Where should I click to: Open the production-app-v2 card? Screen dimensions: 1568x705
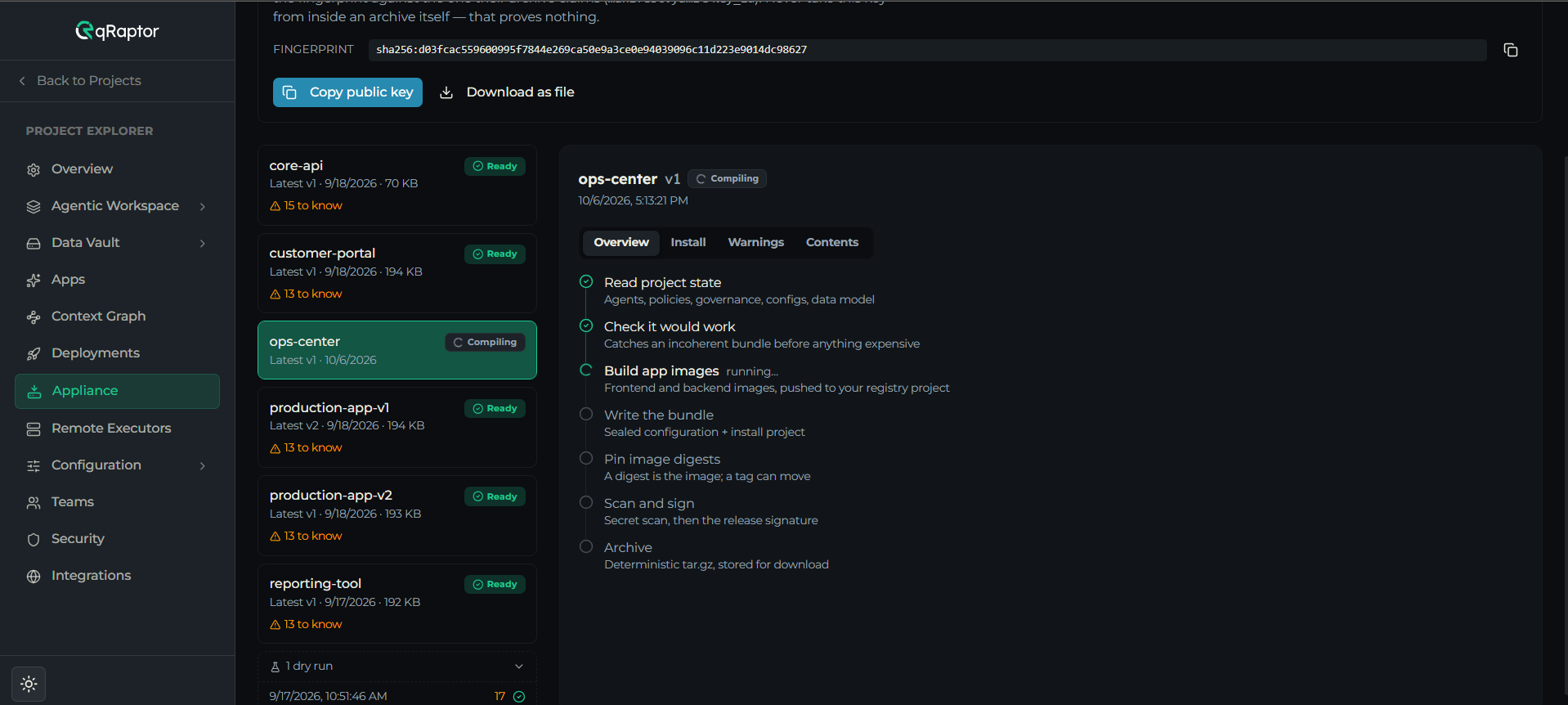click(397, 515)
